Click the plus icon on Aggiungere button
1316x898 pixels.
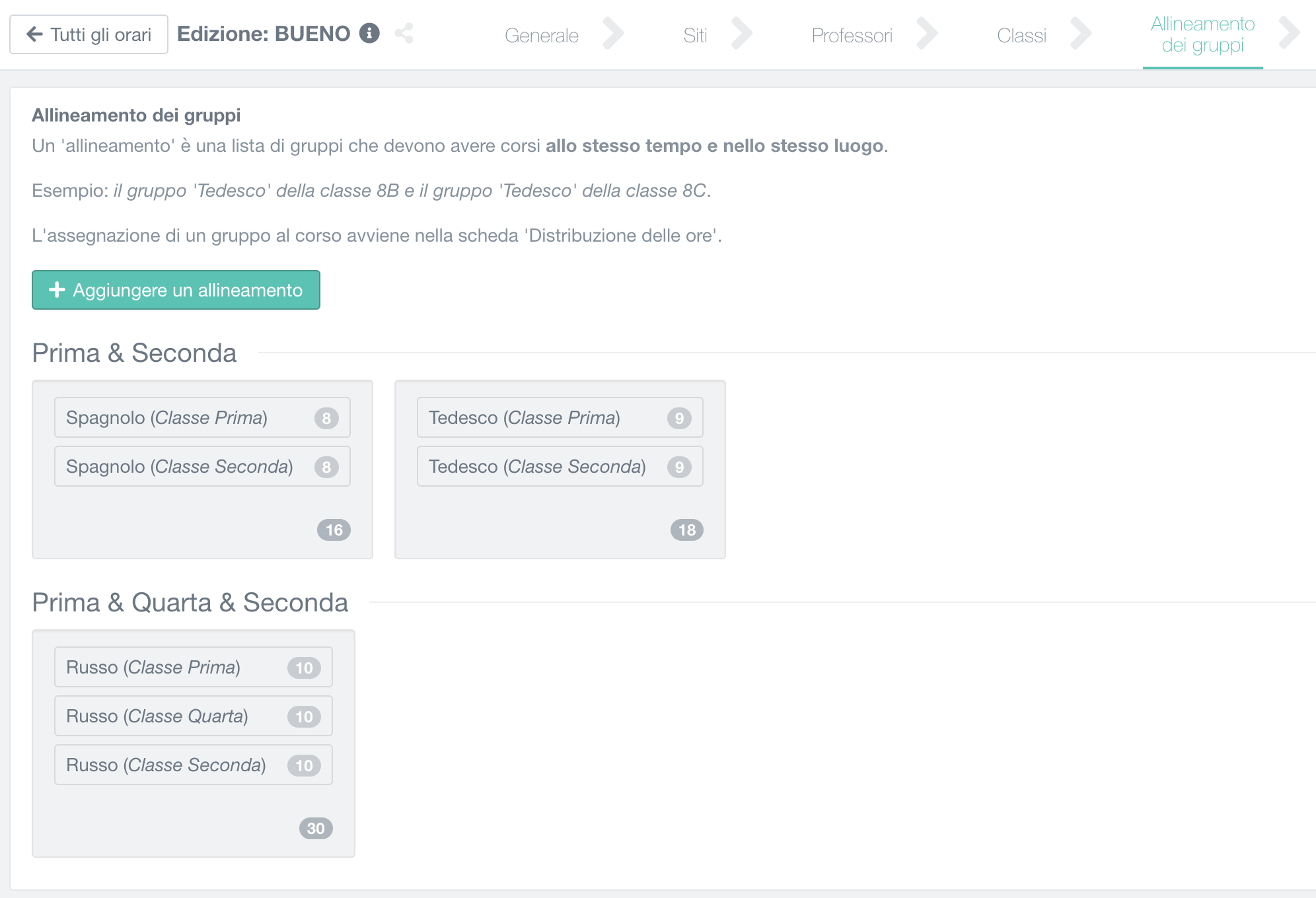pyautogui.click(x=57, y=290)
